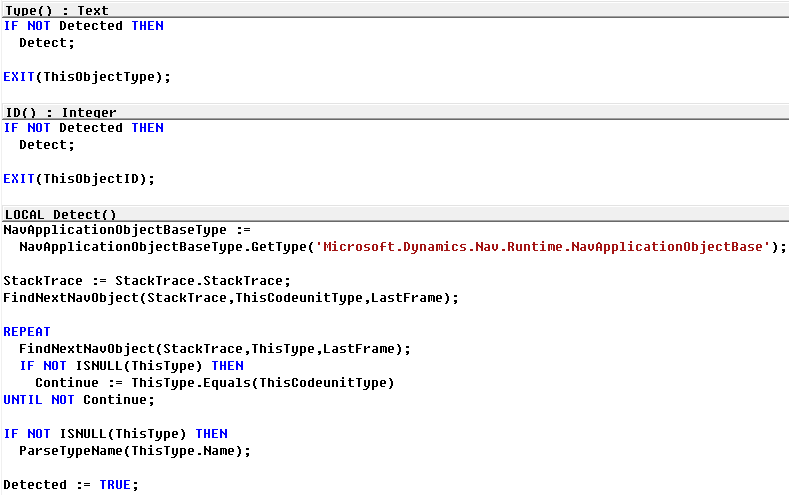Click 'IF NOT ISNULL(ThisType) THEN' inside the loop
This screenshot has height=495, width=789.
pos(131,366)
